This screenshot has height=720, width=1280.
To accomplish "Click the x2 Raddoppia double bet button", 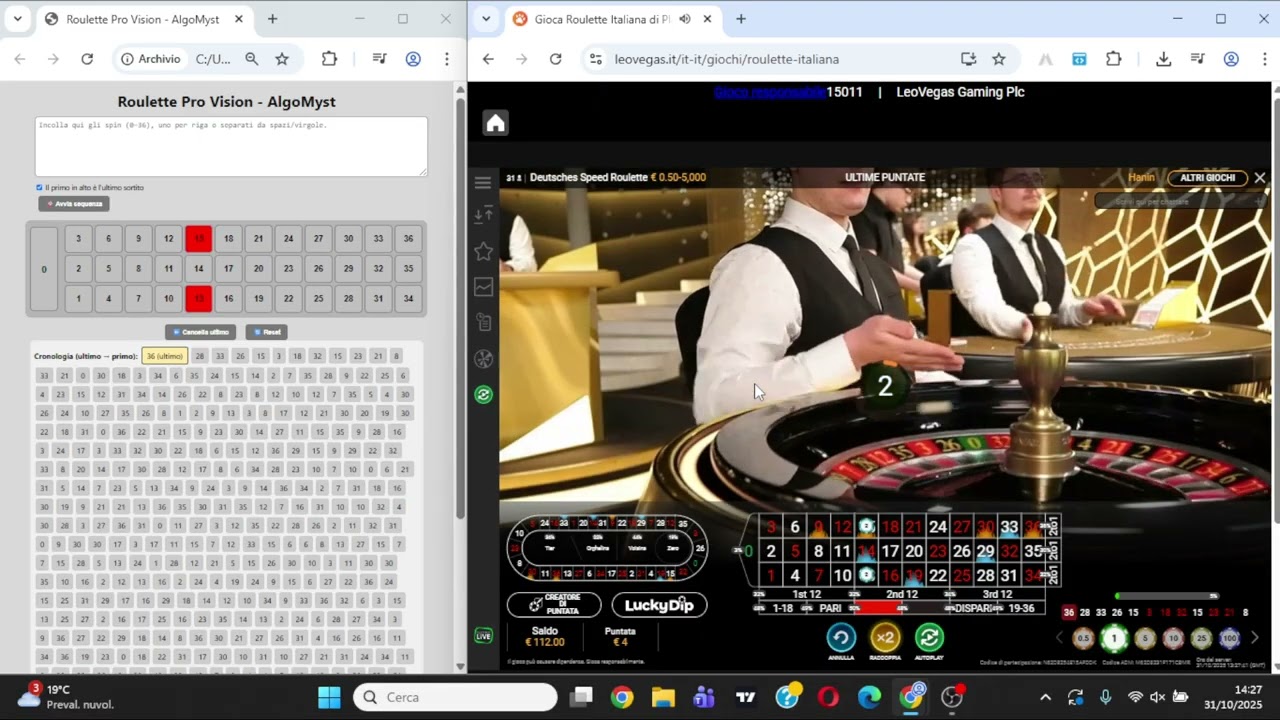I will point(885,637).
